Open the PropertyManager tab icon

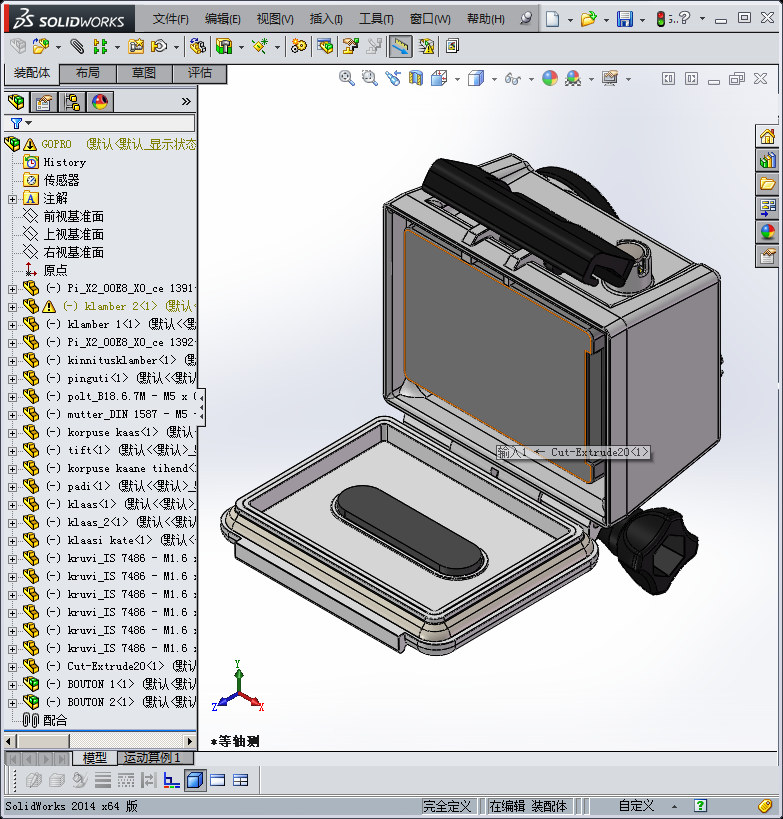coord(43,102)
